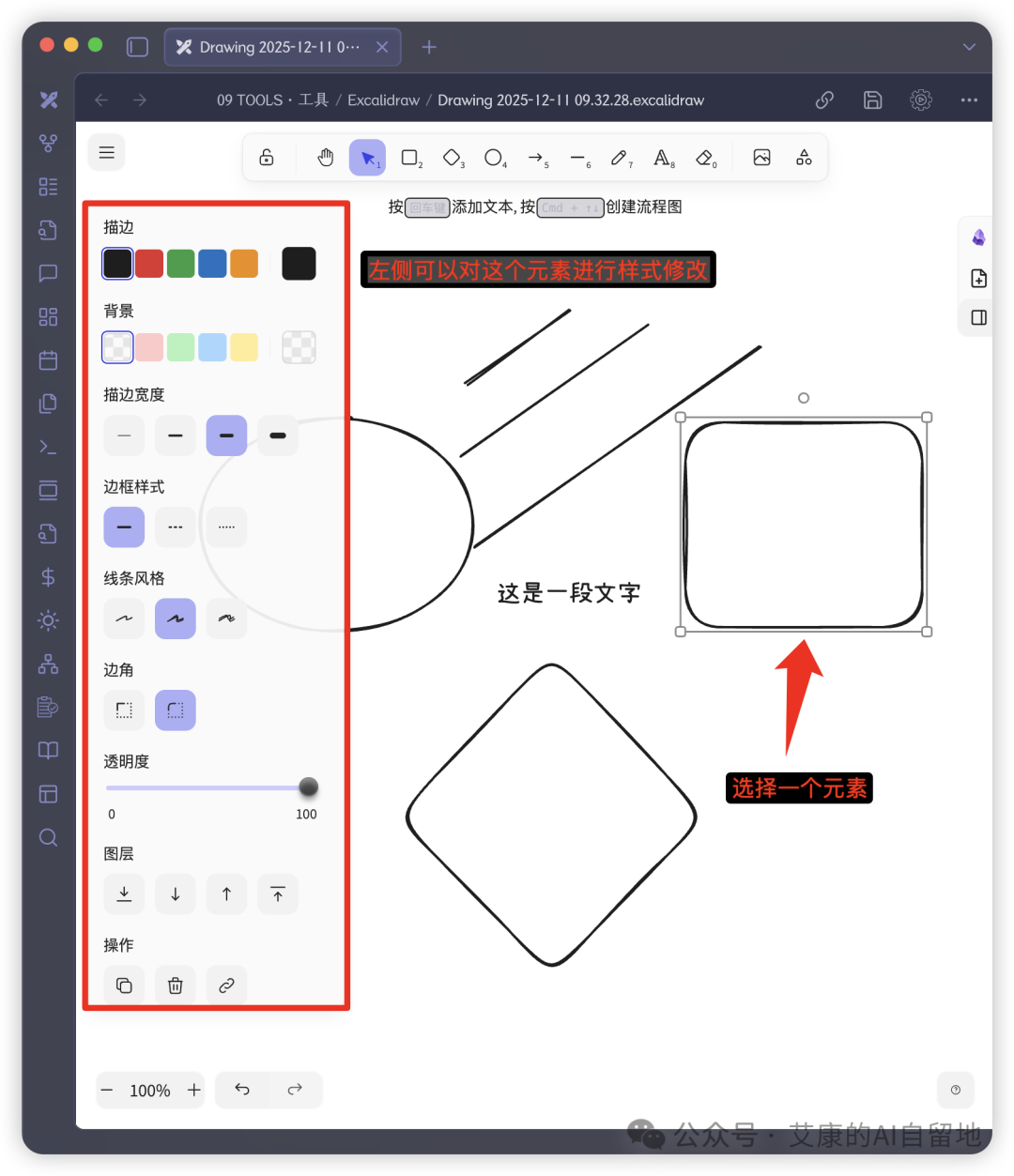1014x1176 pixels.
Task: Select the text tool
Action: tap(663, 158)
